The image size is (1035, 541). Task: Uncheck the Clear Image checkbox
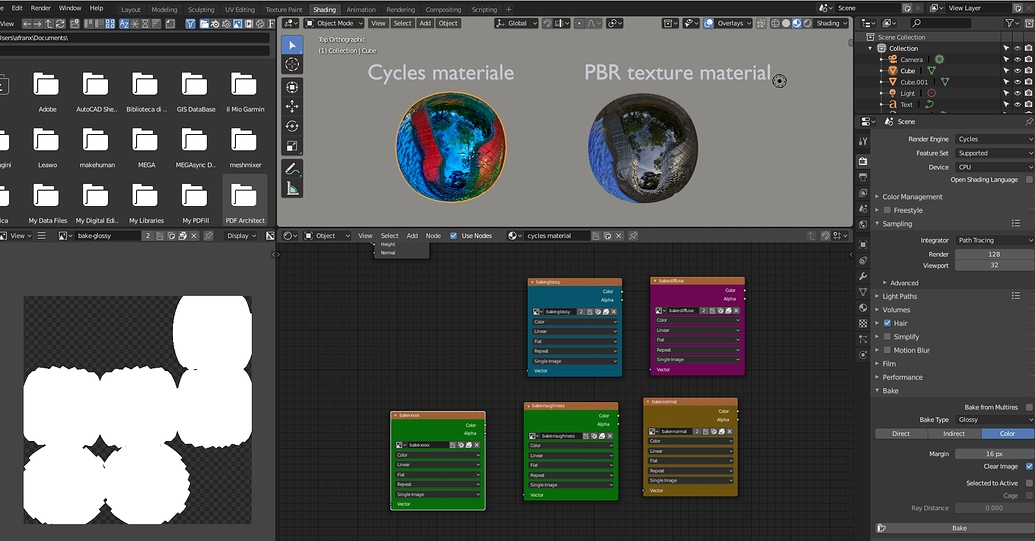[1029, 466]
